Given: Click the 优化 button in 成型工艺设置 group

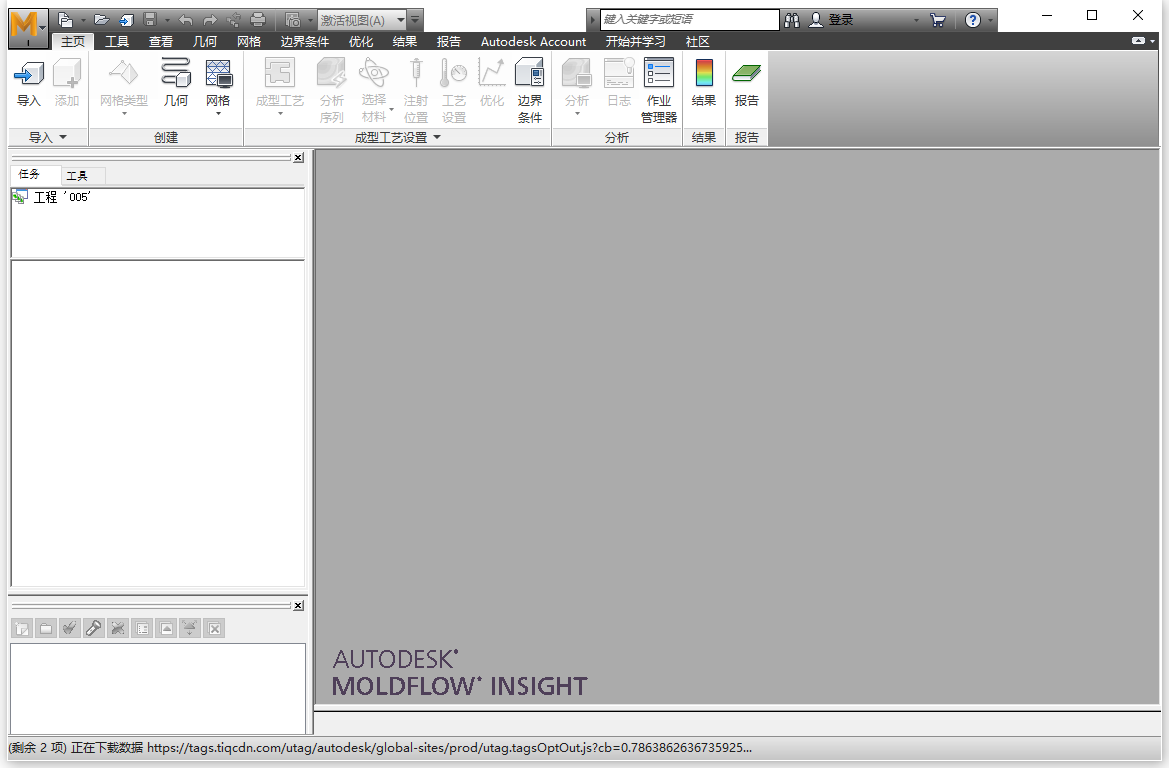Looking at the screenshot, I should point(491,83).
